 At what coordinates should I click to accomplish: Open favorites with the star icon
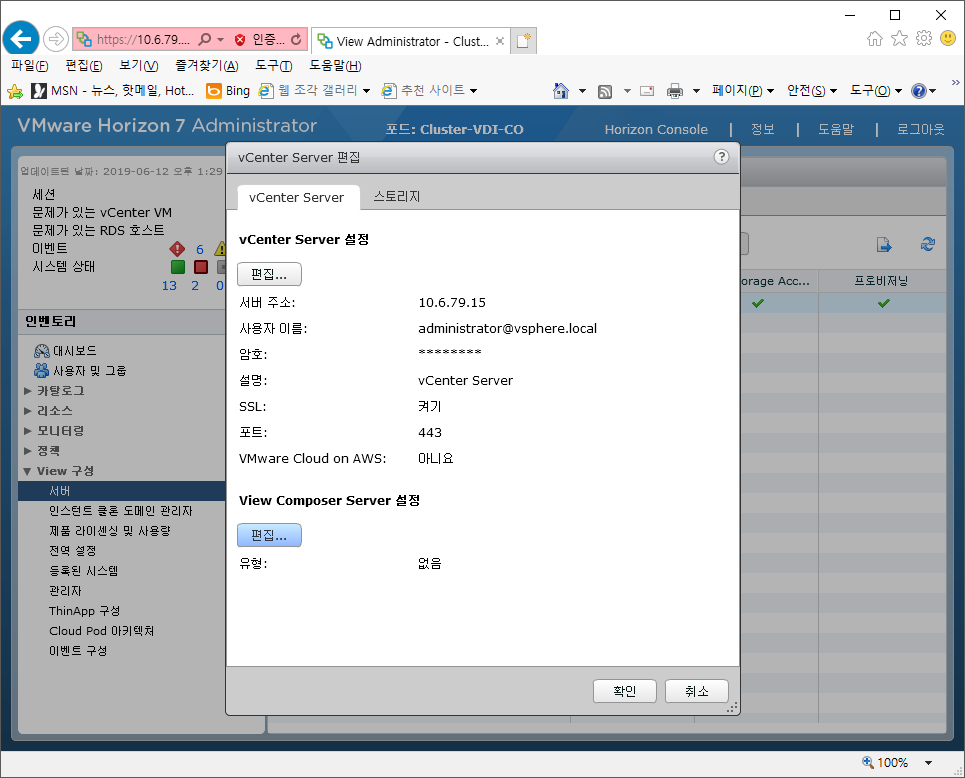(899, 39)
